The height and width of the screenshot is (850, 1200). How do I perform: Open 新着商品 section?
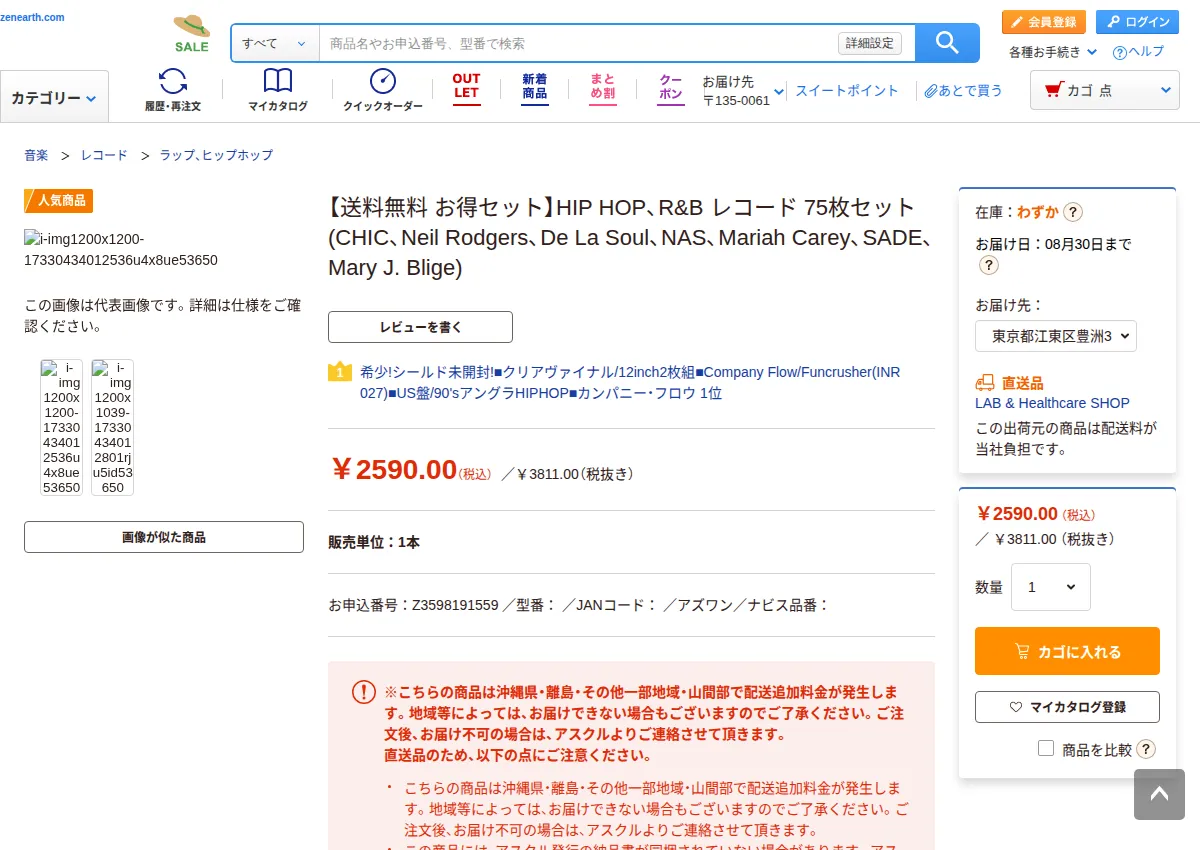pyautogui.click(x=535, y=87)
